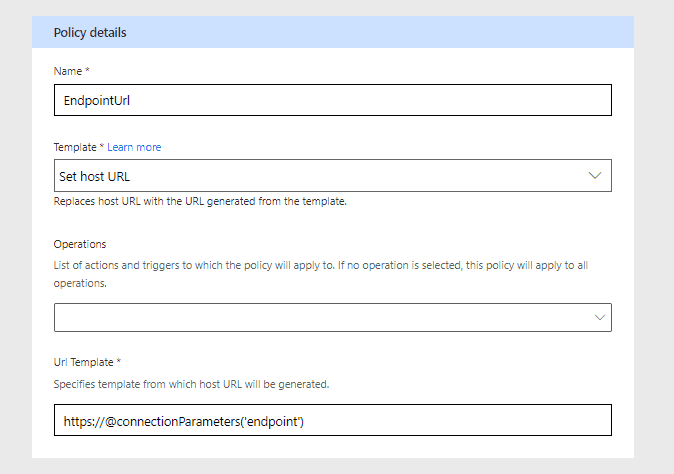Click the Url Template field label

click(x=83, y=362)
